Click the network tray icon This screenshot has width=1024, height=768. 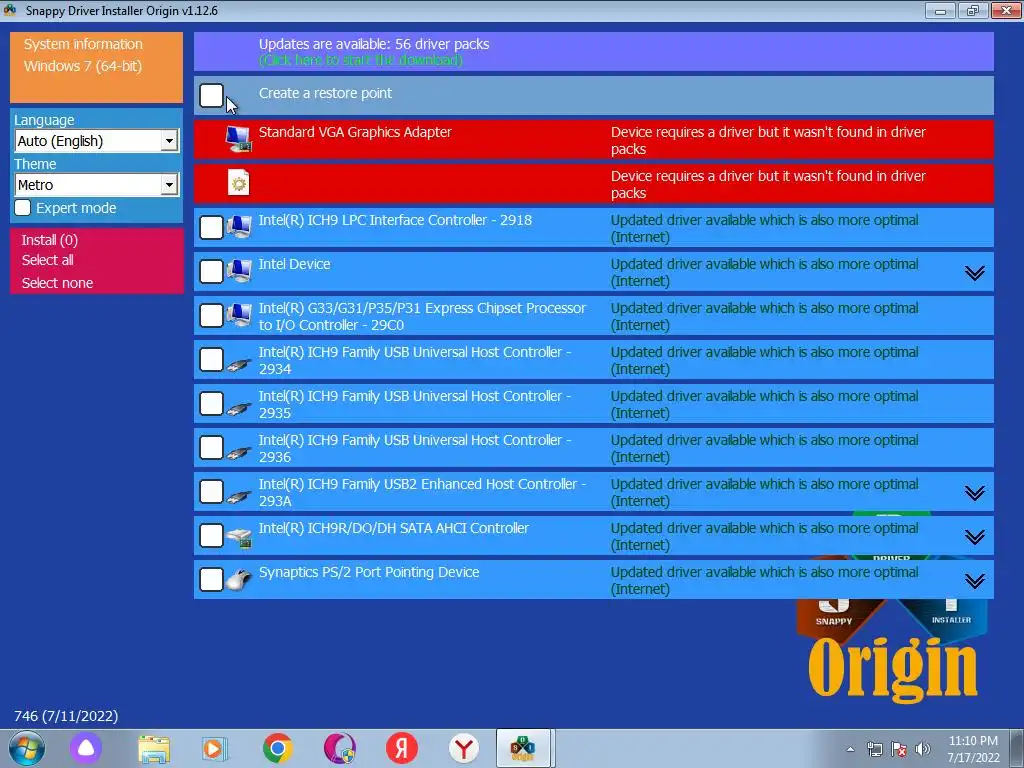[874, 749]
